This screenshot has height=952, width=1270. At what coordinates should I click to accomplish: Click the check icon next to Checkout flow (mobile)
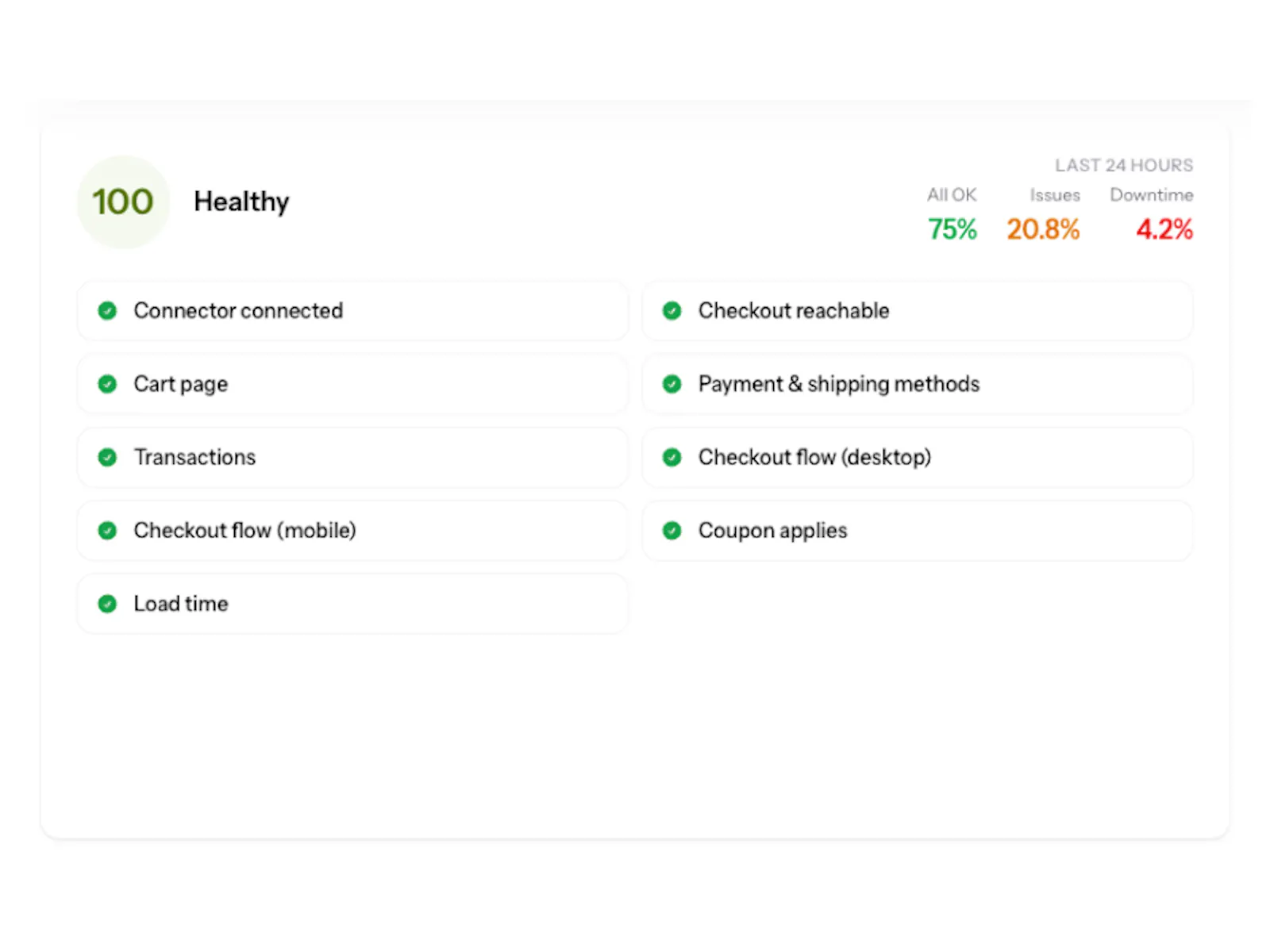107,531
